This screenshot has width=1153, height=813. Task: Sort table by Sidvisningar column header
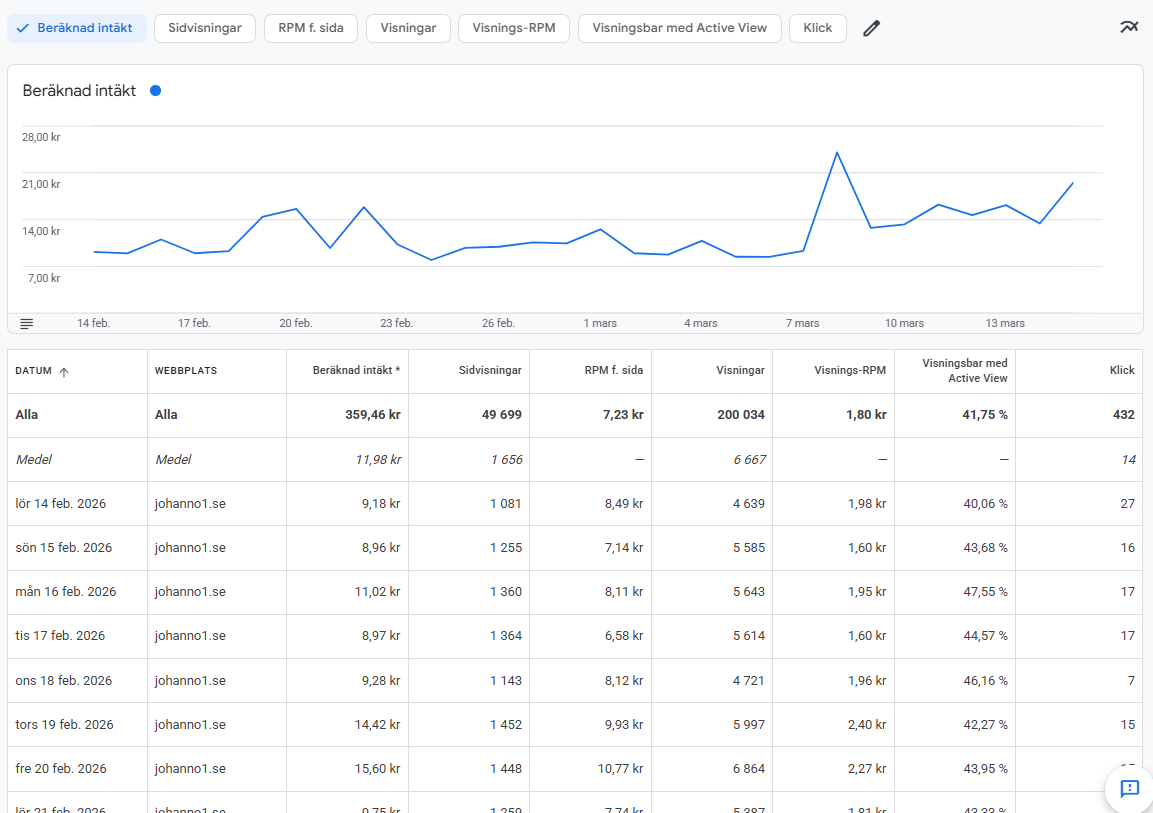point(490,371)
